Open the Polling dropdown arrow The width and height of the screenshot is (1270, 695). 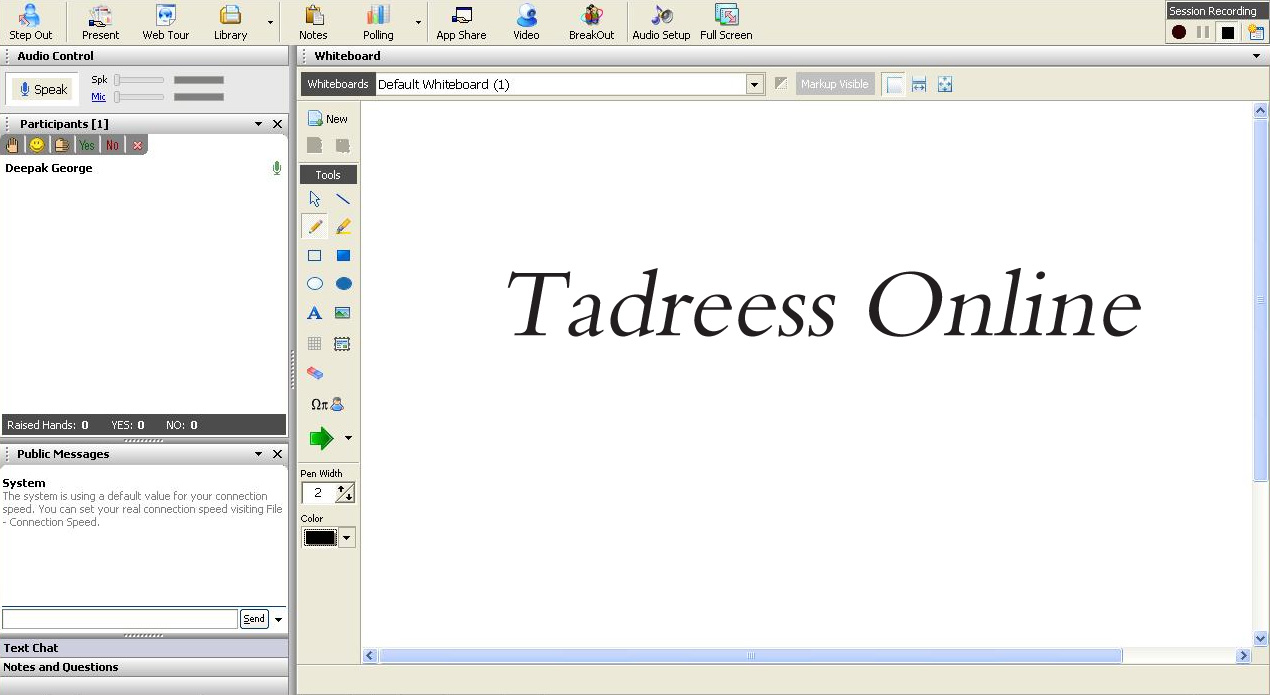(418, 22)
